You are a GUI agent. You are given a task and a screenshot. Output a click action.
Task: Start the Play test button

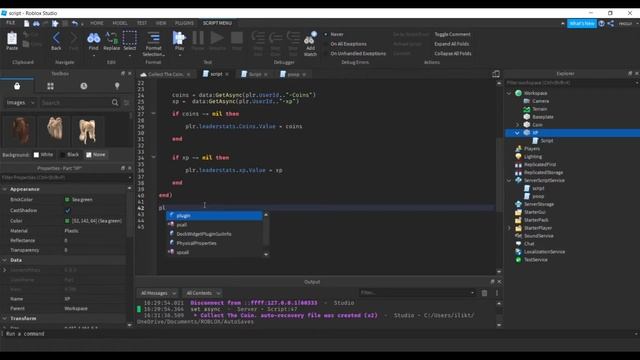(179, 38)
